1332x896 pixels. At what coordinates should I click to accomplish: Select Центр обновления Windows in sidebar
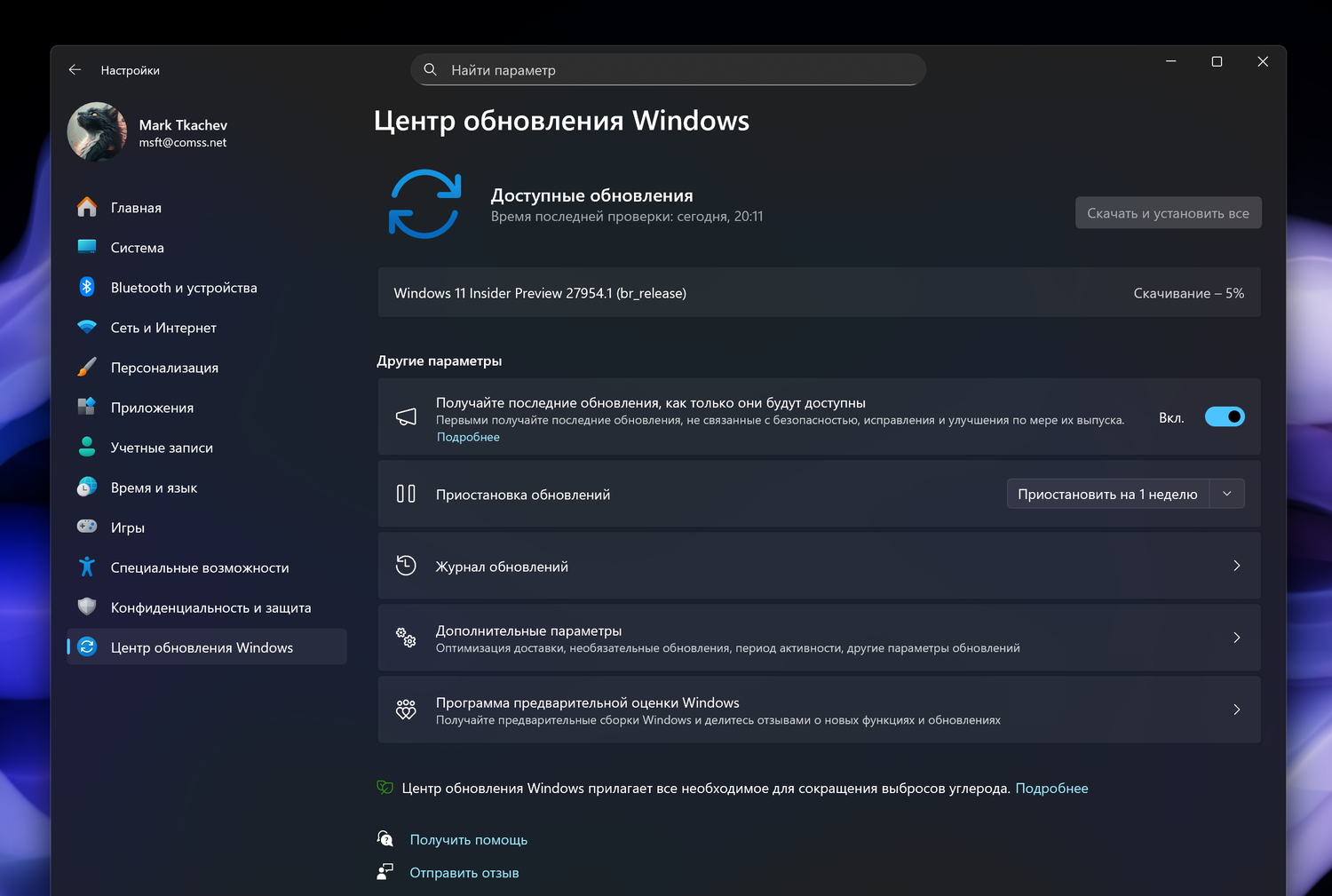(202, 646)
